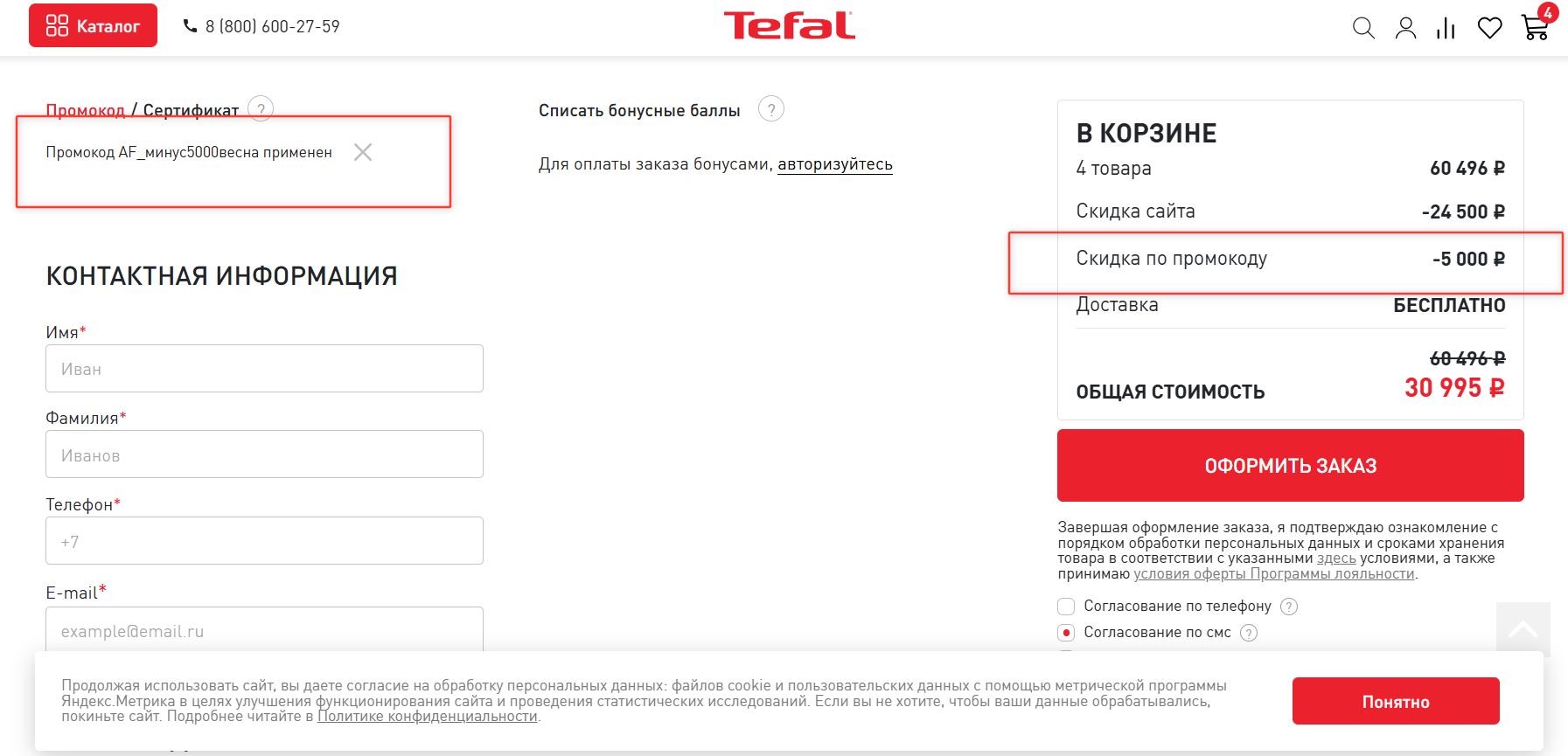Open the shopping cart icon
Viewport: 1568px width, 756px height.
click(x=1535, y=27)
